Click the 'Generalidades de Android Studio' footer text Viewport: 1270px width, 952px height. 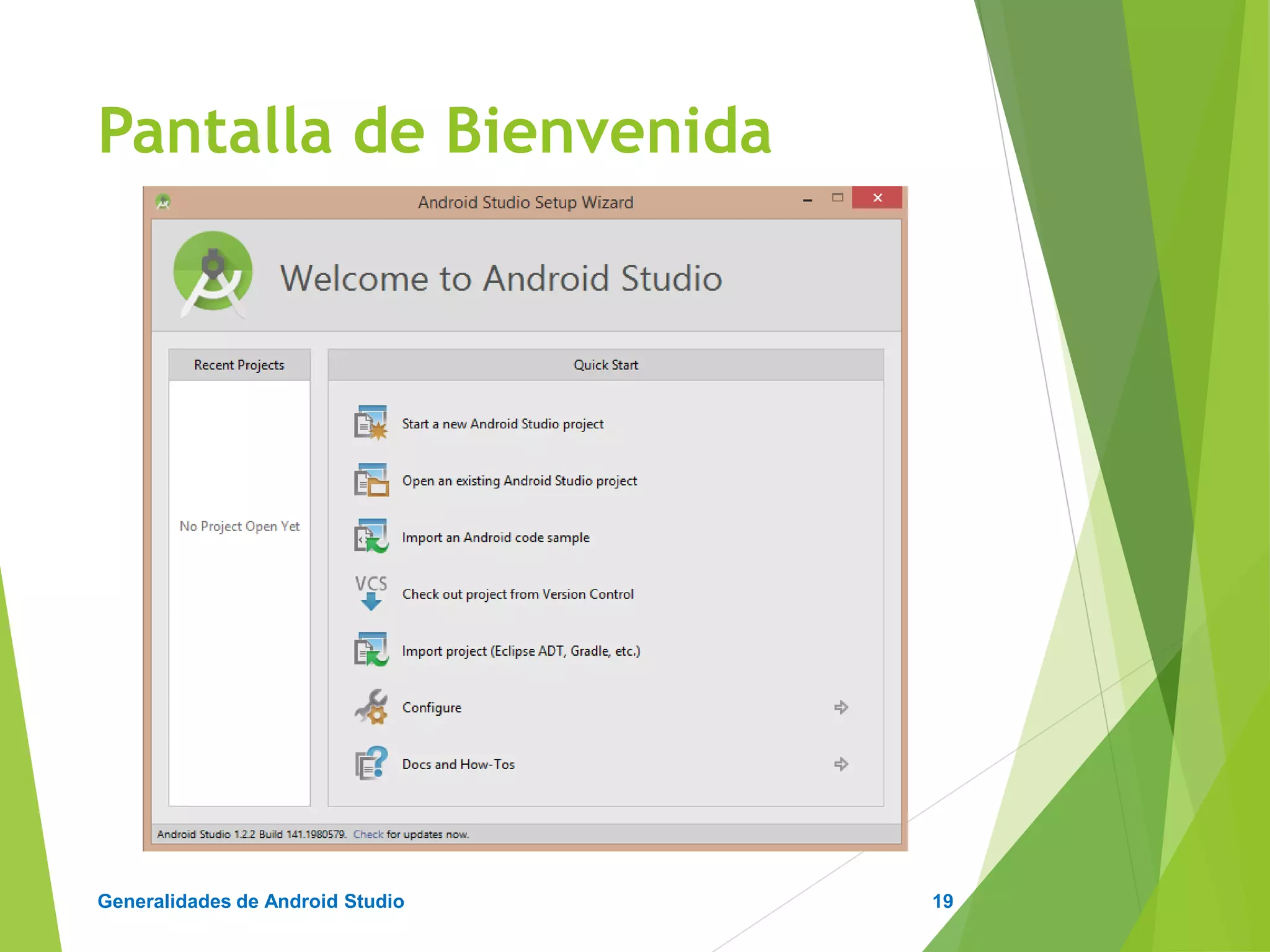pyautogui.click(x=251, y=901)
